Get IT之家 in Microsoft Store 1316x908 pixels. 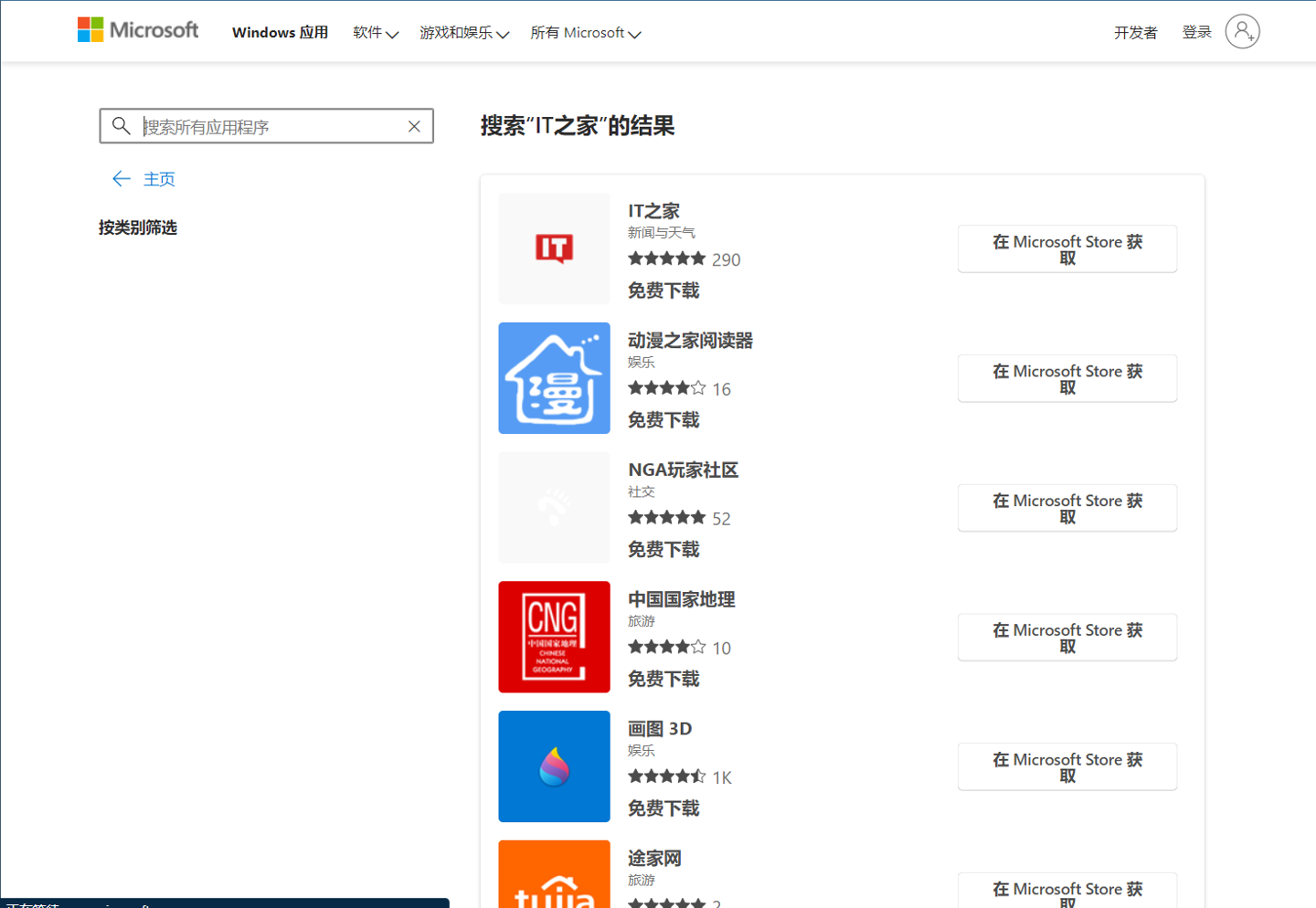1067,249
